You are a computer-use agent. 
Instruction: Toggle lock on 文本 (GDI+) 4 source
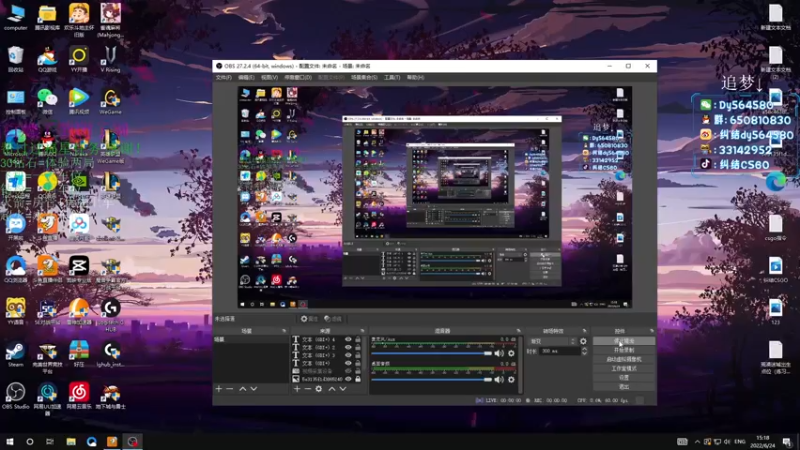pos(358,339)
